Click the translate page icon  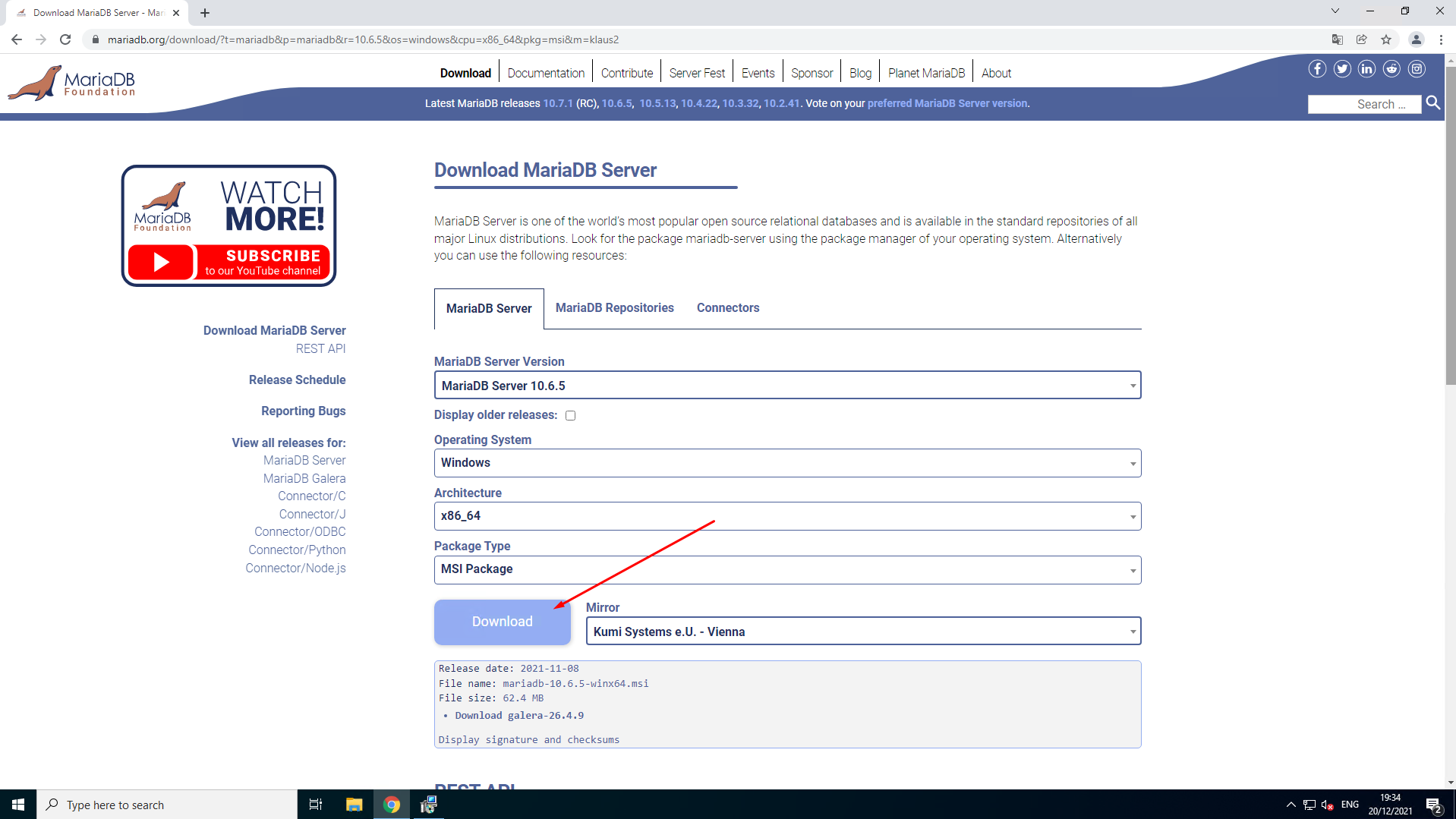(x=1338, y=39)
